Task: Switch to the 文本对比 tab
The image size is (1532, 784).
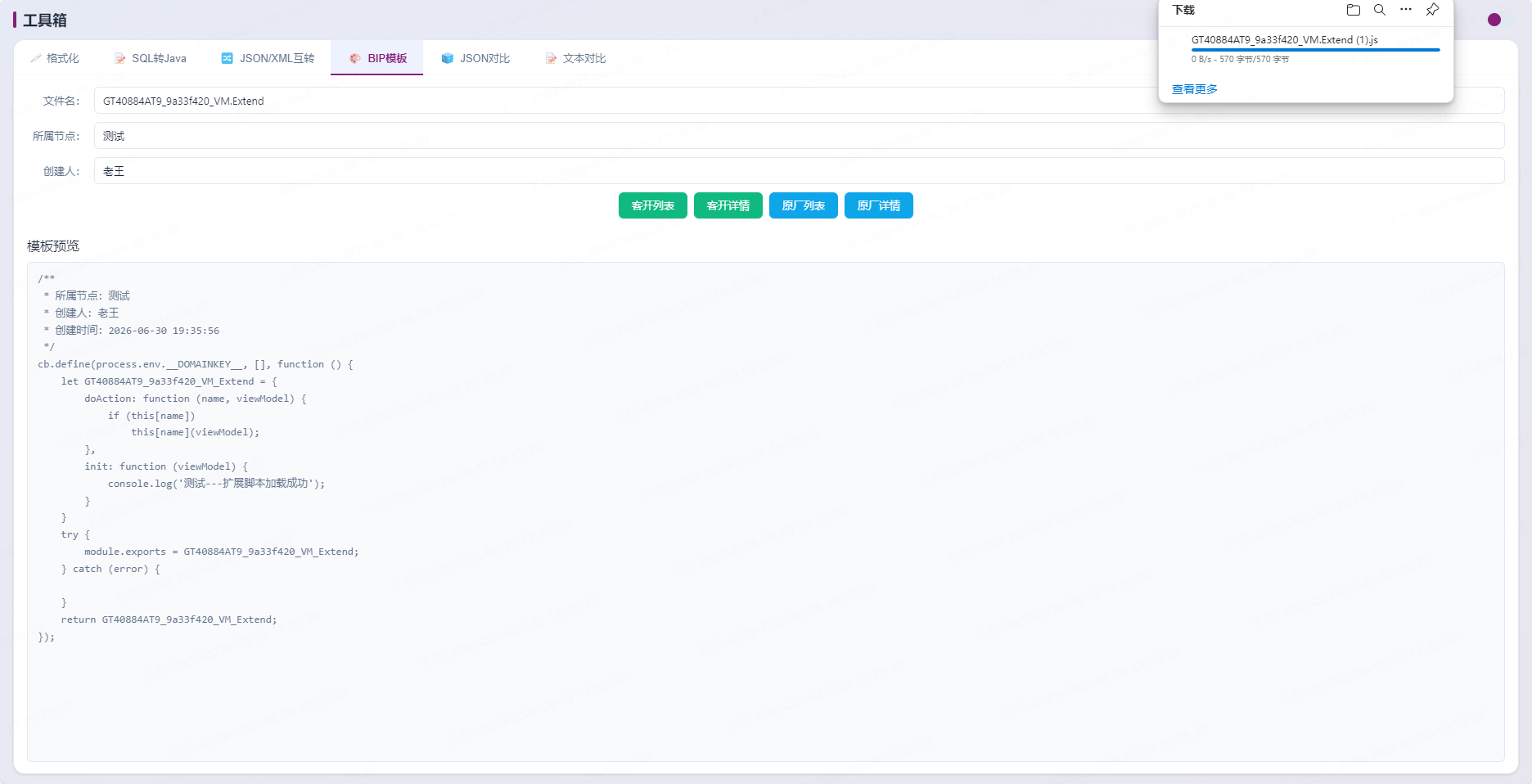Action: click(x=576, y=58)
